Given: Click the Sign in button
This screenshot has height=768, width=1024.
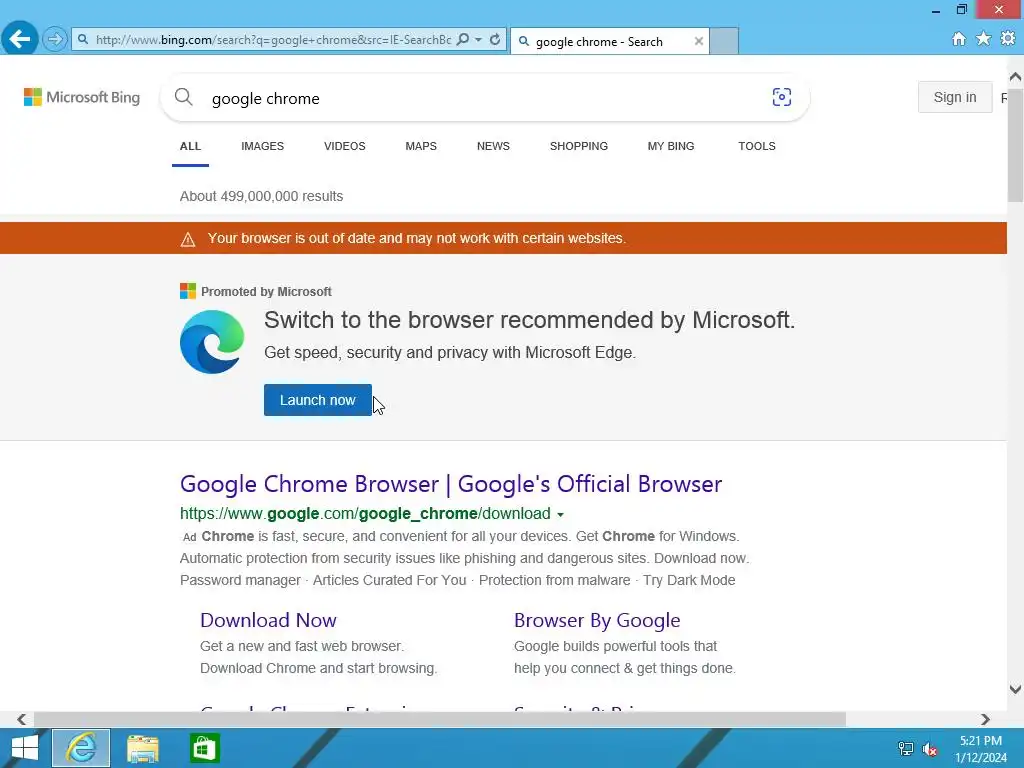Looking at the screenshot, I should [x=955, y=97].
